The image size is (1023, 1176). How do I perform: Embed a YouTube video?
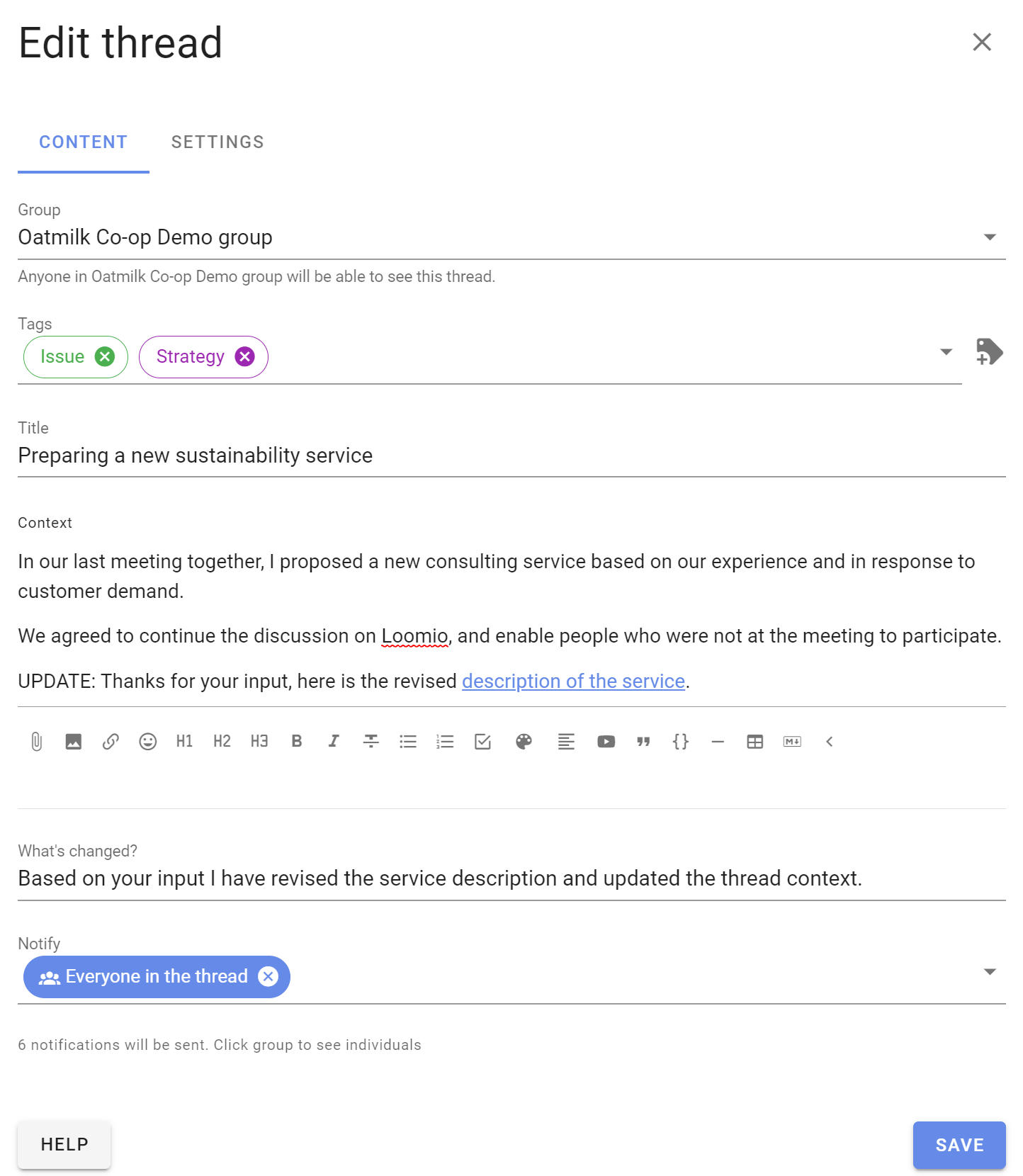click(606, 742)
